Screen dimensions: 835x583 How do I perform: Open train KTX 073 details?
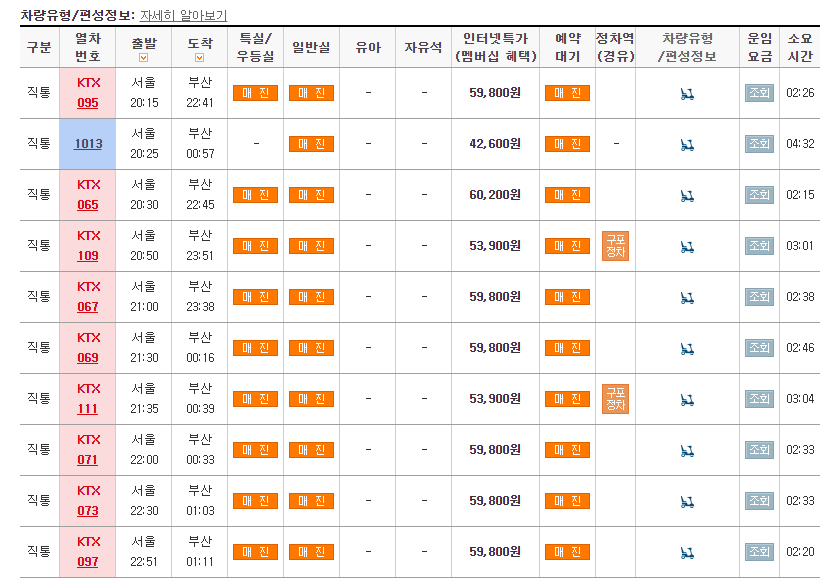point(88,511)
